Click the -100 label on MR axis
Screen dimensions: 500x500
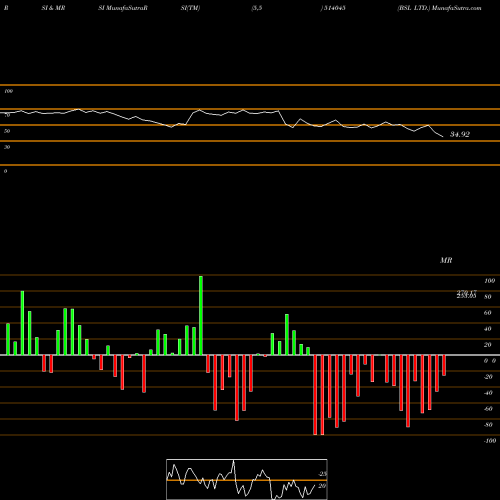pyautogui.click(x=490, y=441)
